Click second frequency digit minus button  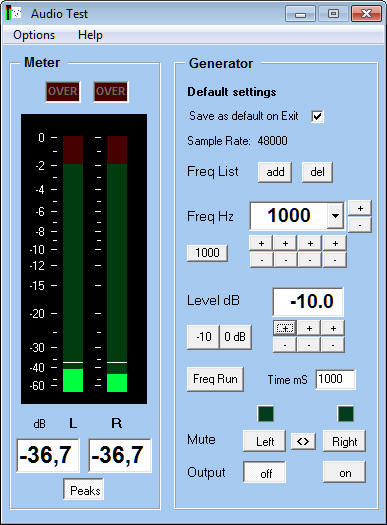(x=285, y=259)
